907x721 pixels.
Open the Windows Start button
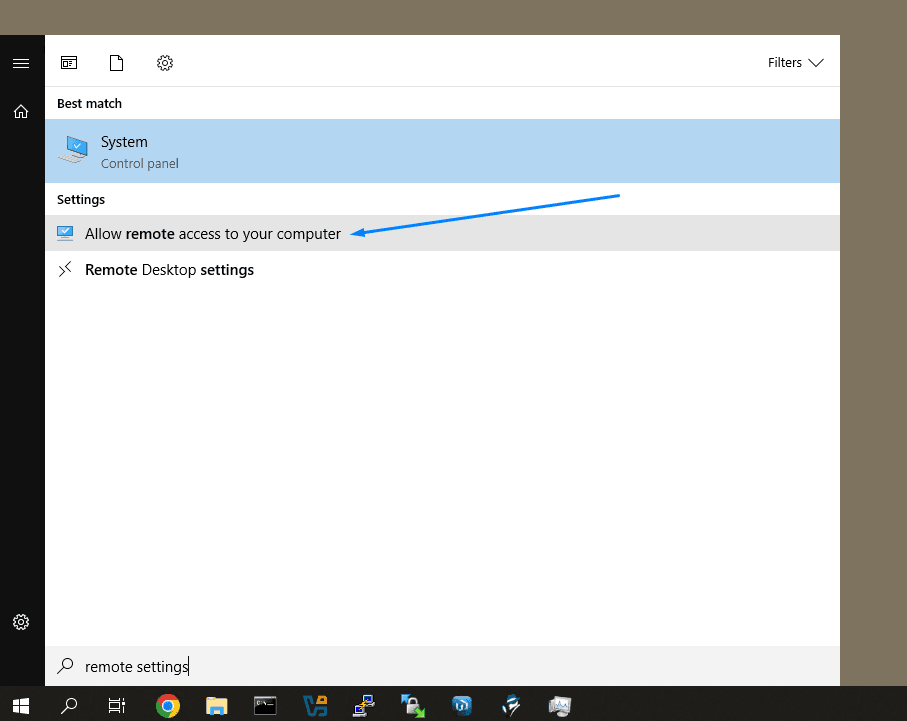[x=21, y=705]
